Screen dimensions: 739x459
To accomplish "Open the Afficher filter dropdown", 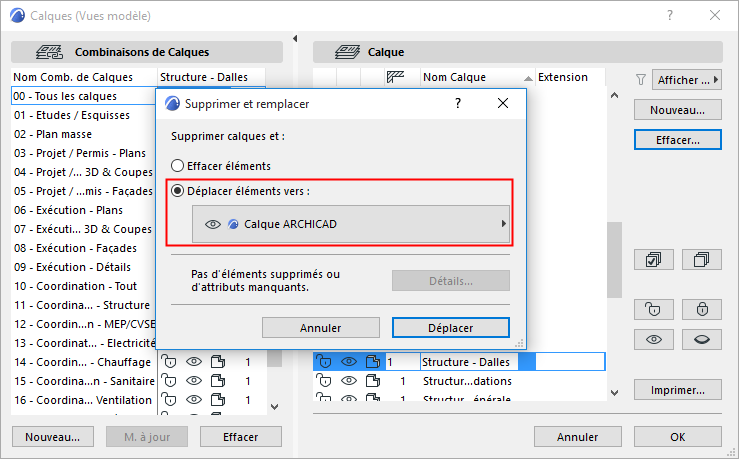I will 687,79.
